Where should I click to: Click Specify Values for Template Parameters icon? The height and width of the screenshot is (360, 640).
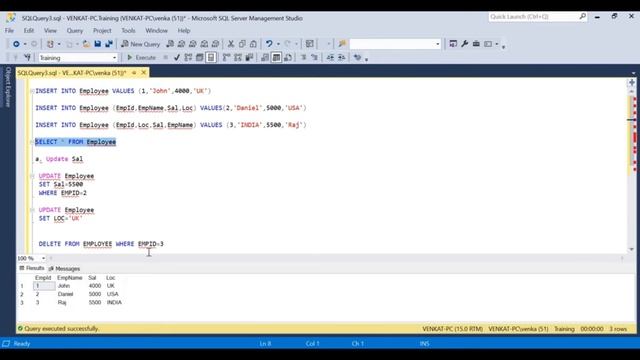point(358,58)
